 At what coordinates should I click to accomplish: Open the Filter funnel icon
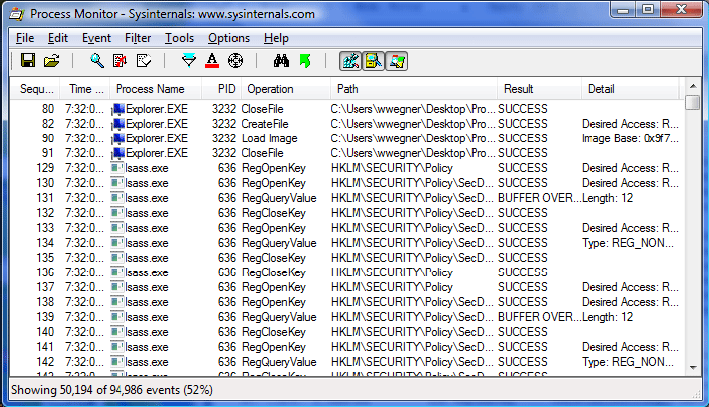point(189,60)
